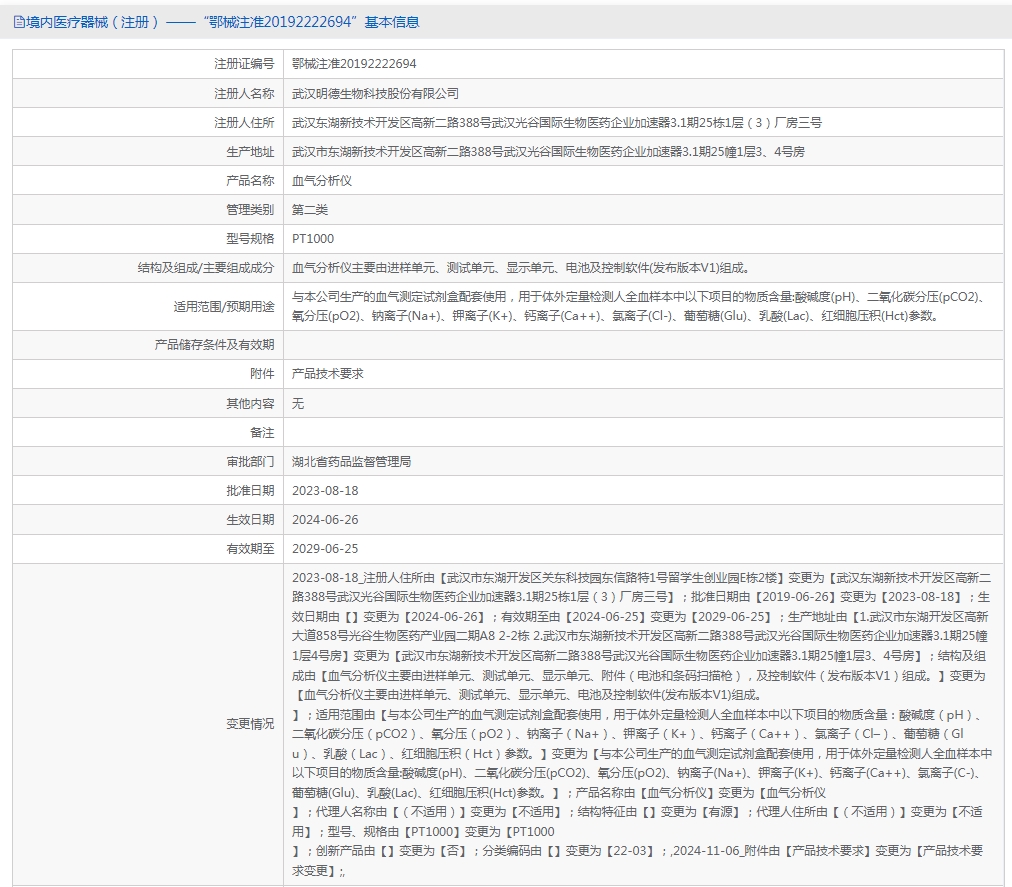Click the page title 境内医疗器械（注册）基本信息
Screen dimensions: 1012x887
223,23
